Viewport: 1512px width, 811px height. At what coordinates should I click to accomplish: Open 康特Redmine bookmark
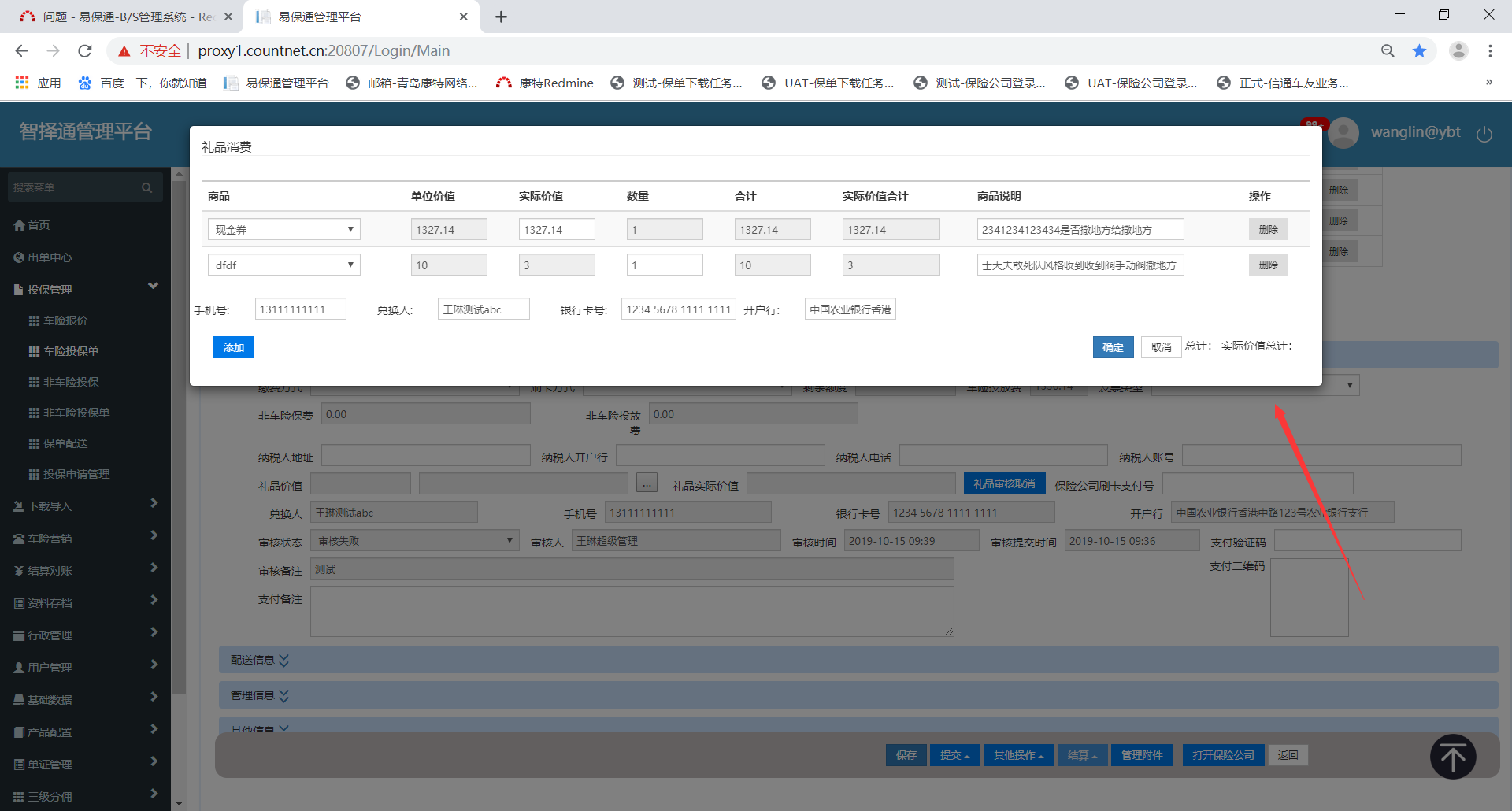545,83
